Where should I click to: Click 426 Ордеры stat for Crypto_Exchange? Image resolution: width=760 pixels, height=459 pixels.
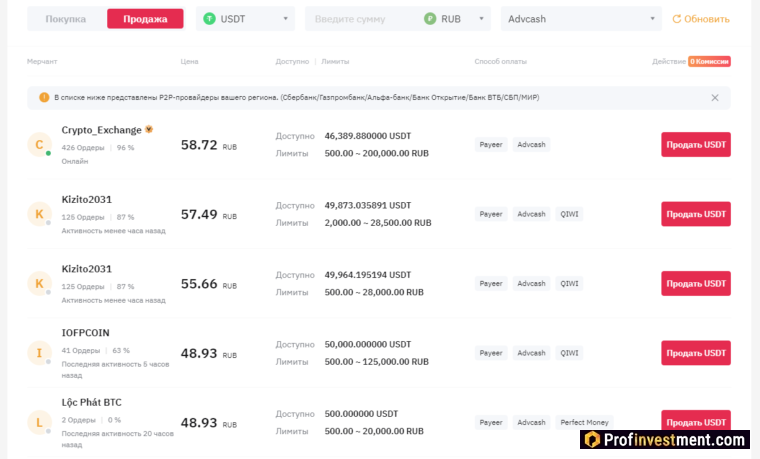coord(83,148)
